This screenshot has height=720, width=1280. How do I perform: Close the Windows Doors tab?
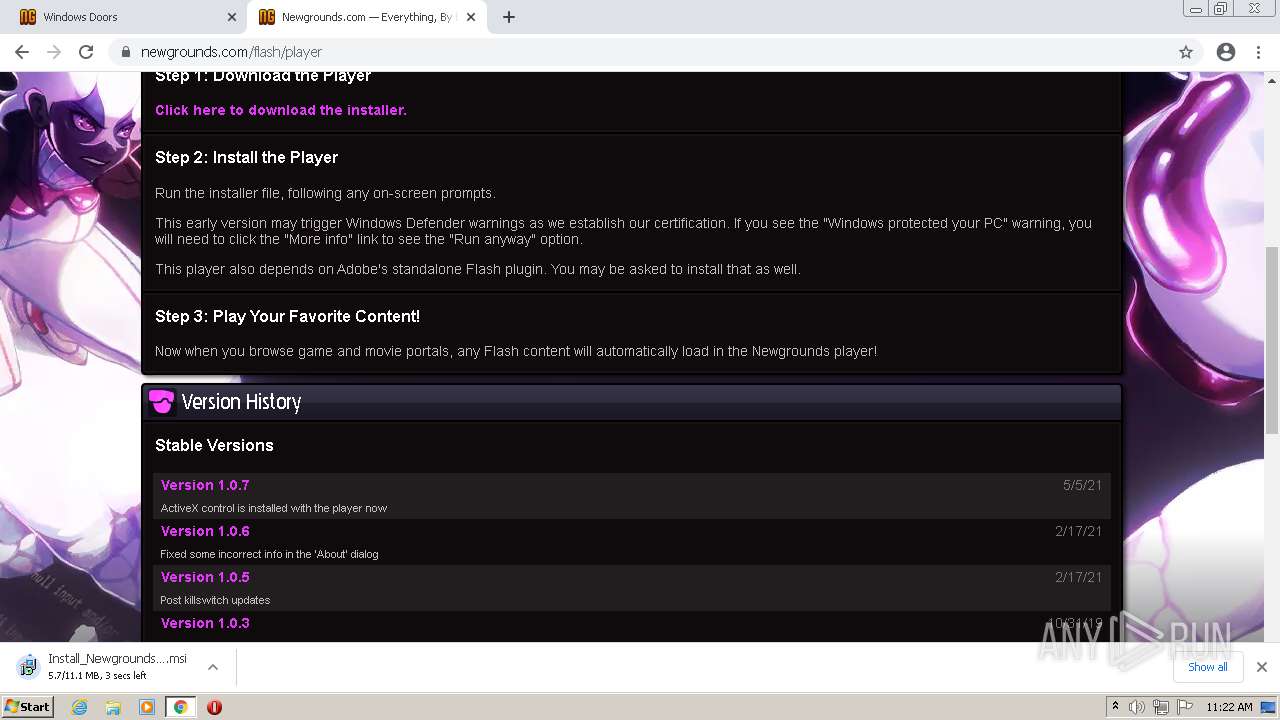[x=232, y=17]
